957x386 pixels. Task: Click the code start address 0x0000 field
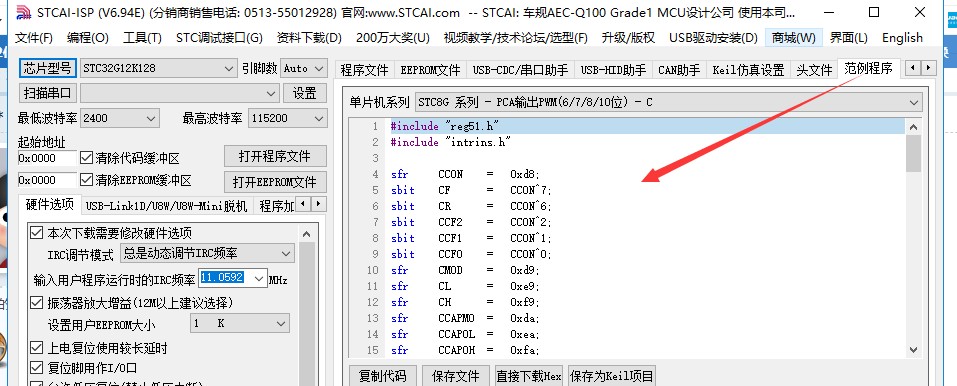coord(47,158)
